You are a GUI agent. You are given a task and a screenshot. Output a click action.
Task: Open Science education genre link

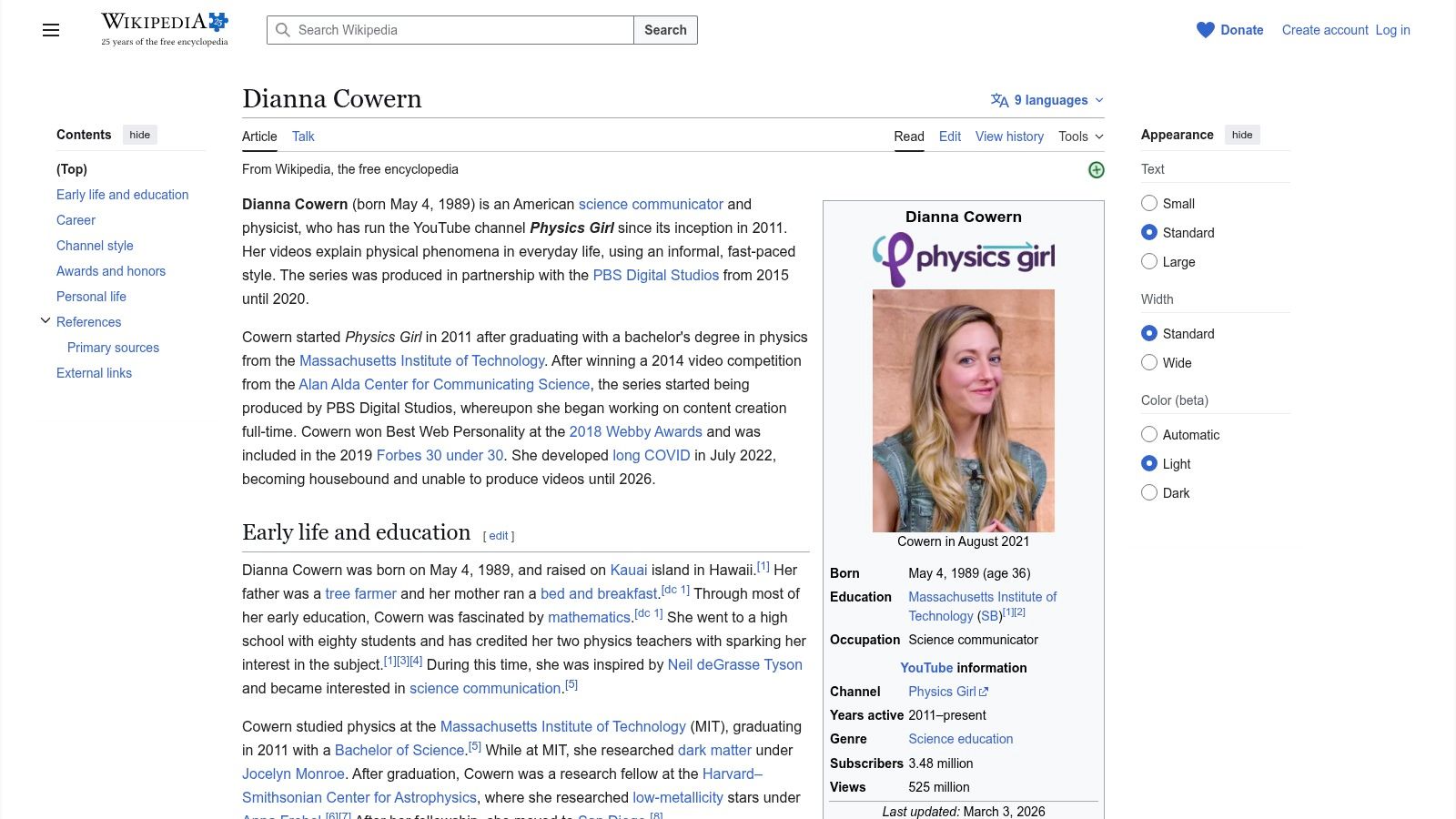(960, 739)
